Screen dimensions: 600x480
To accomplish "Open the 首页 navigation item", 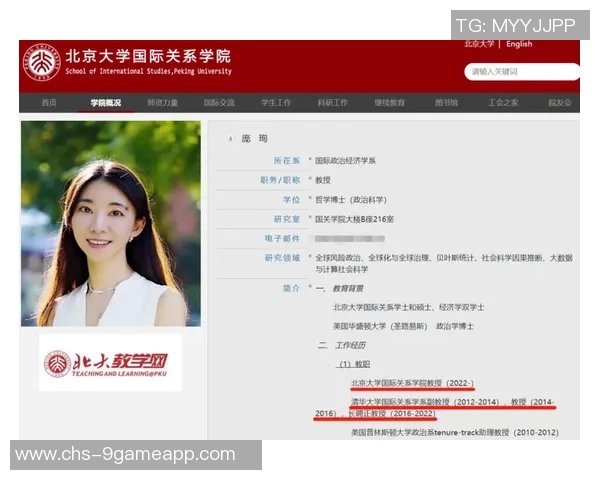I will [x=49, y=103].
